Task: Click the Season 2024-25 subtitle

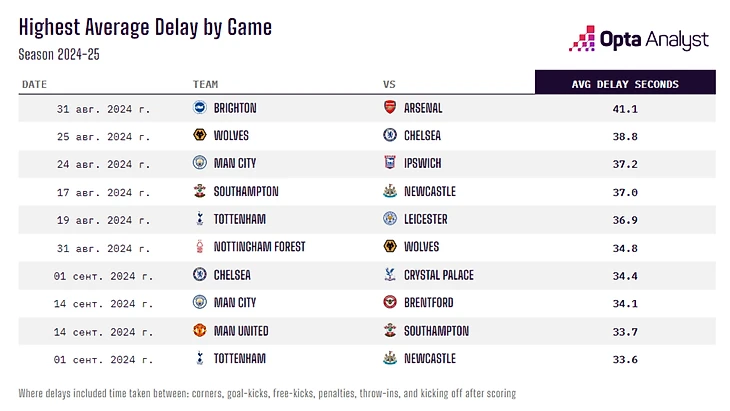Action: coord(59,53)
